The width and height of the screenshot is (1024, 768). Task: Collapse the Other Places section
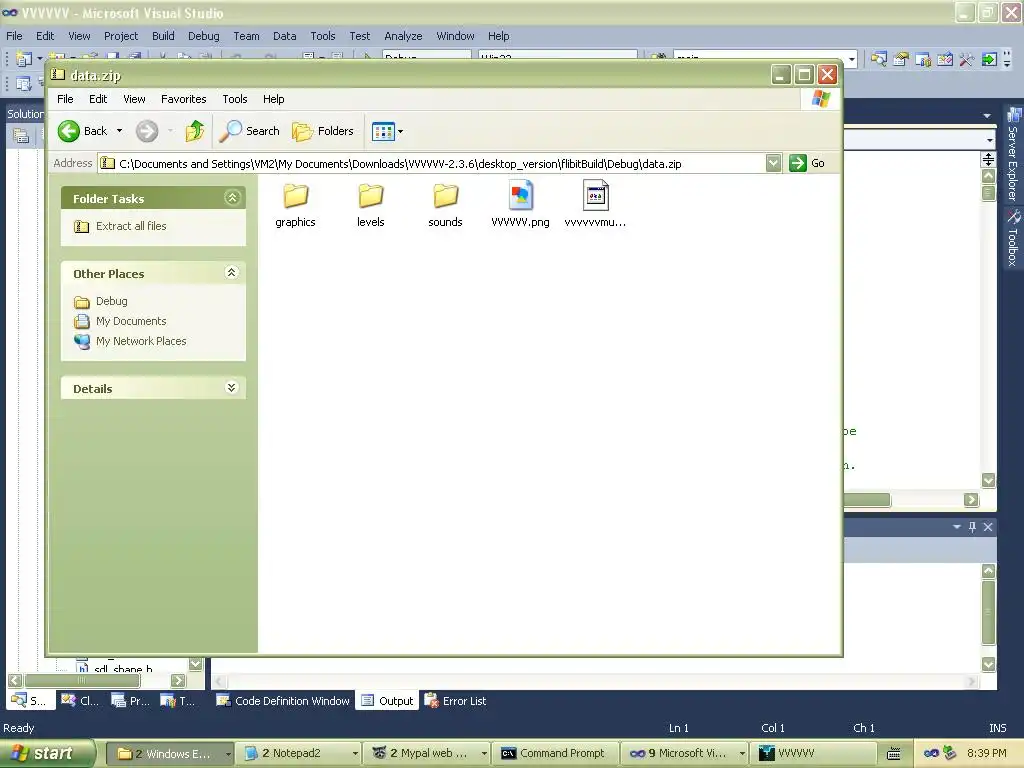[x=231, y=273]
